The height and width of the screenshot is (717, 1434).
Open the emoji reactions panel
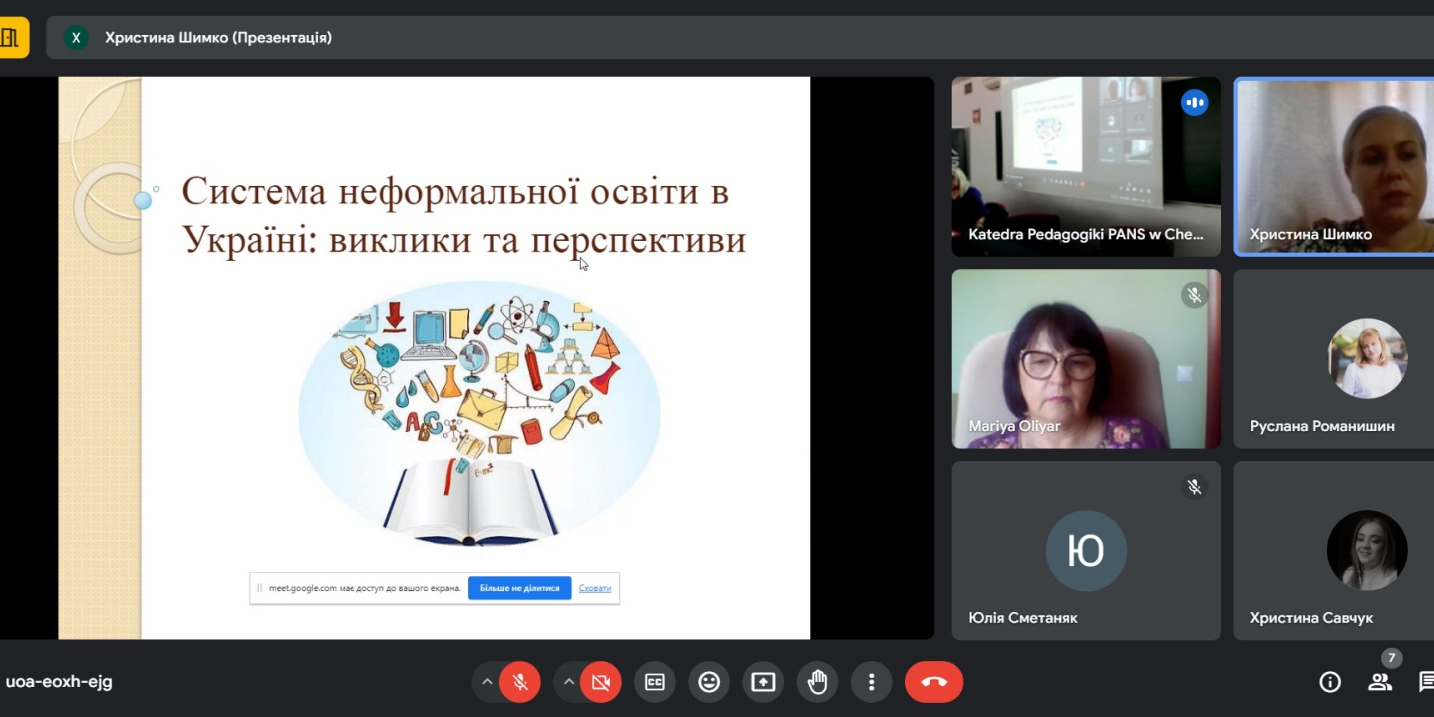709,682
